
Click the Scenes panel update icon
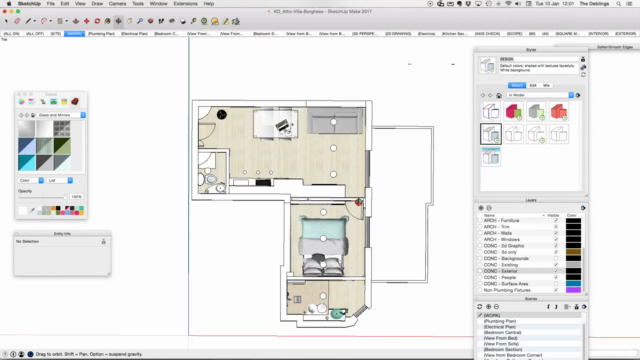pyautogui.click(x=480, y=307)
